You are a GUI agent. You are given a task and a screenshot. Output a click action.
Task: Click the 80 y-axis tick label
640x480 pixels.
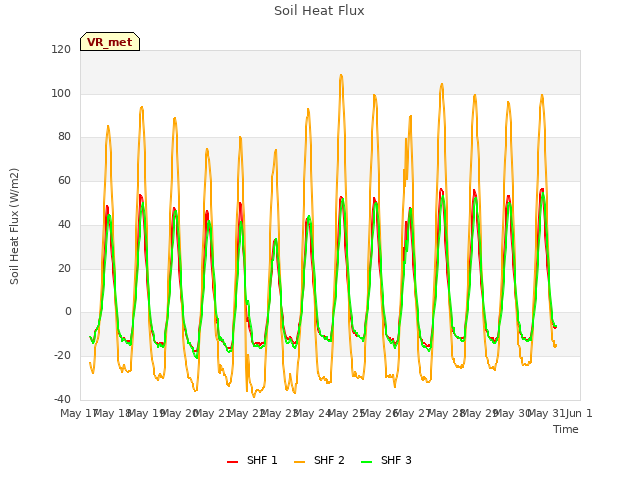click(64, 137)
